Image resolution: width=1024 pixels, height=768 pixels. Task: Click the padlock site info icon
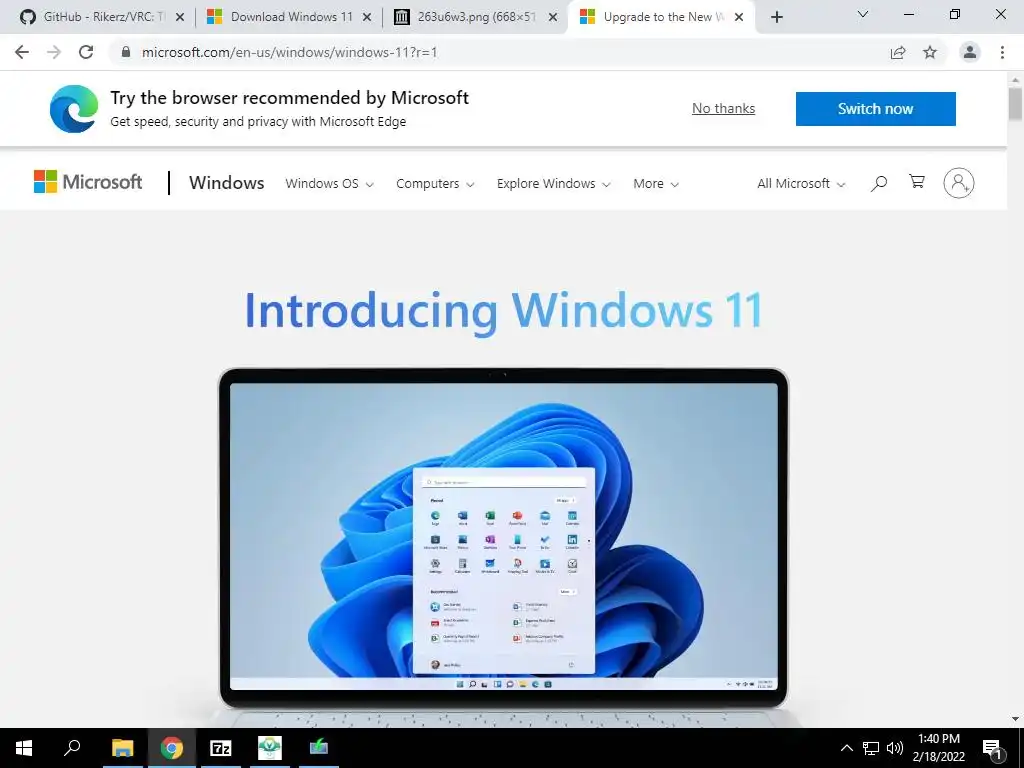pyautogui.click(x=126, y=52)
